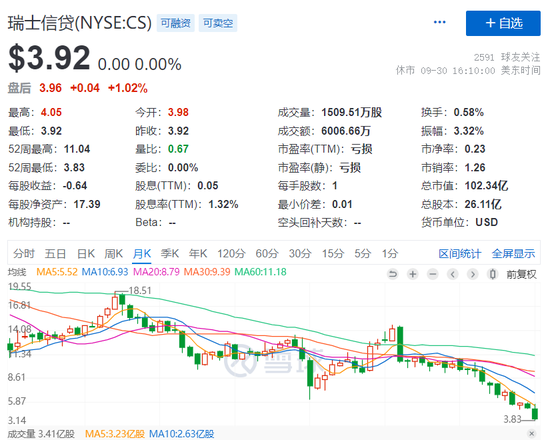
Task: Zoom in chart with plus icon
Action: [413, 274]
